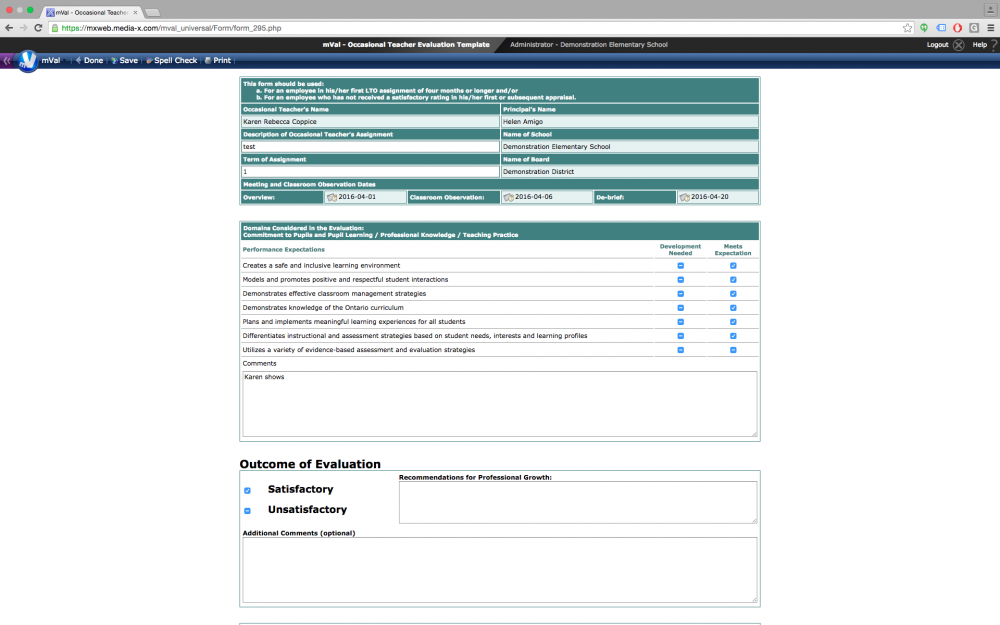Print the evaluation form
Viewport: 1000px width, 625px height.
218,61
